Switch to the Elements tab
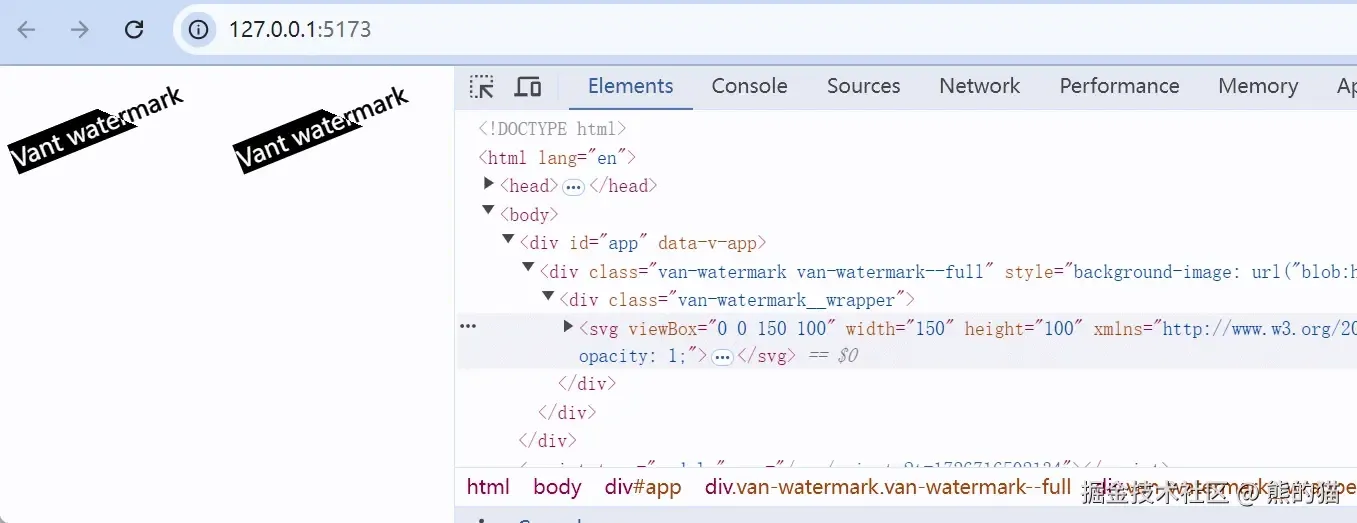 pos(631,86)
